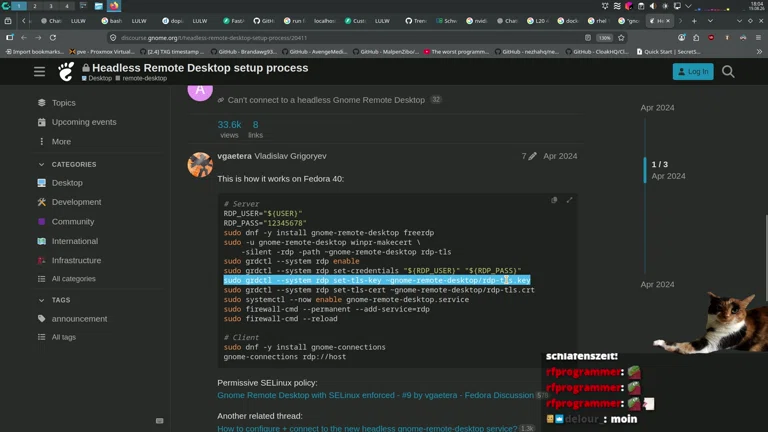Open a new browser tab

click(x=694, y=21)
